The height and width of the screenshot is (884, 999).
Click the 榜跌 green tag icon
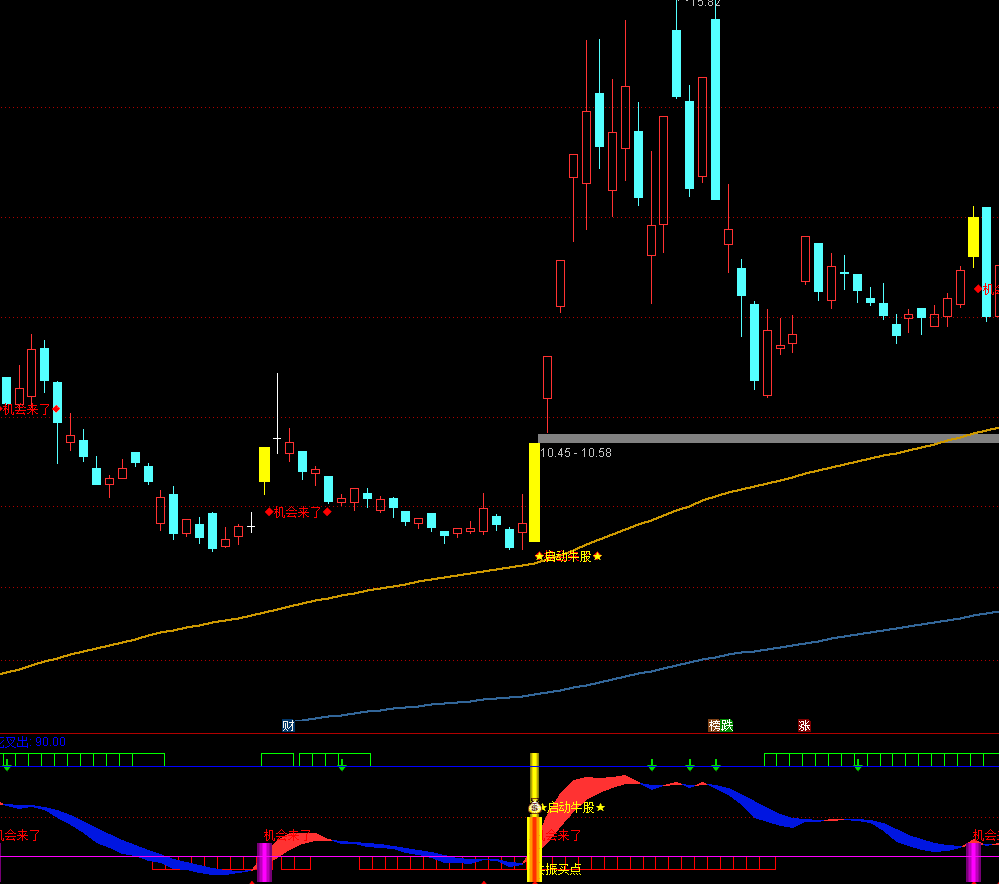[x=720, y=726]
